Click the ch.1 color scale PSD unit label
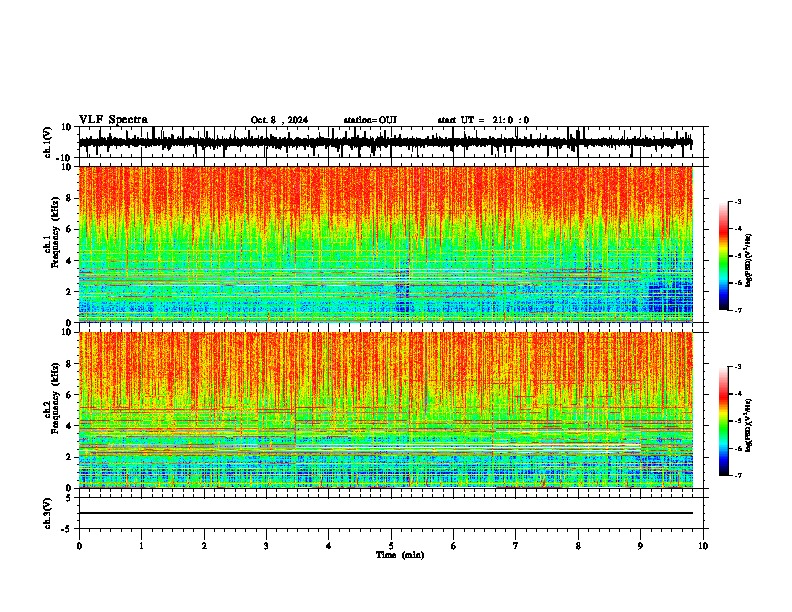This screenshot has width=792, height=612. tap(749, 261)
